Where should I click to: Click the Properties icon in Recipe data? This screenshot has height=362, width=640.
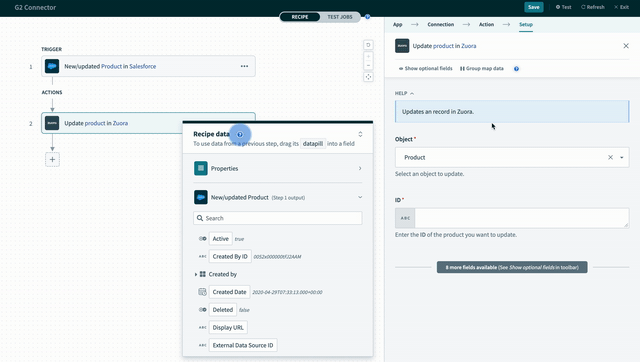200,168
